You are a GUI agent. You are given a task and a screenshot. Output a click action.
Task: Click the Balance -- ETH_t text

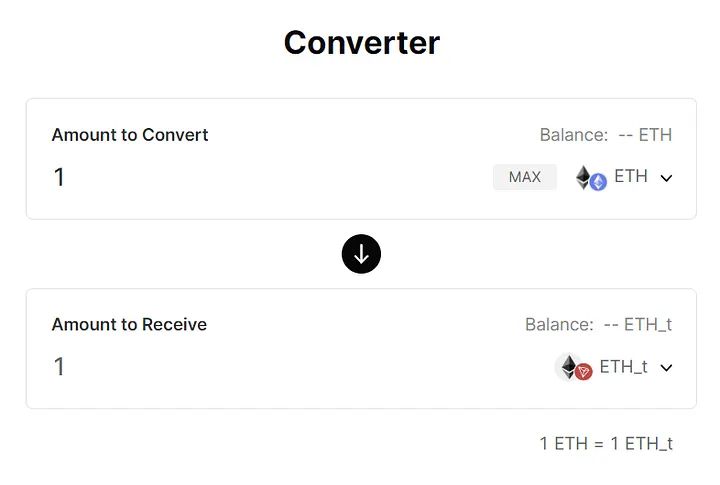tap(598, 325)
